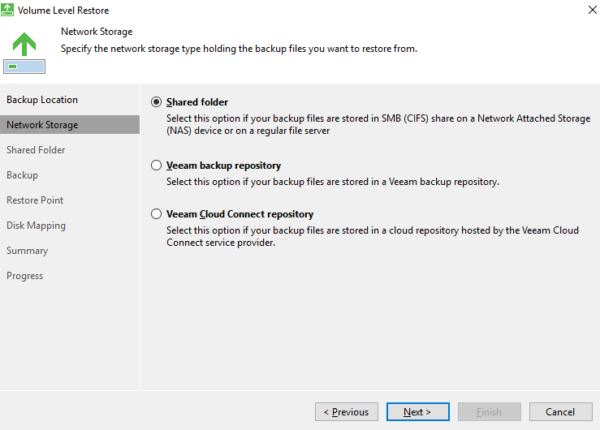Open the Summary step
Viewport: 600px width, 430px height.
point(26,250)
